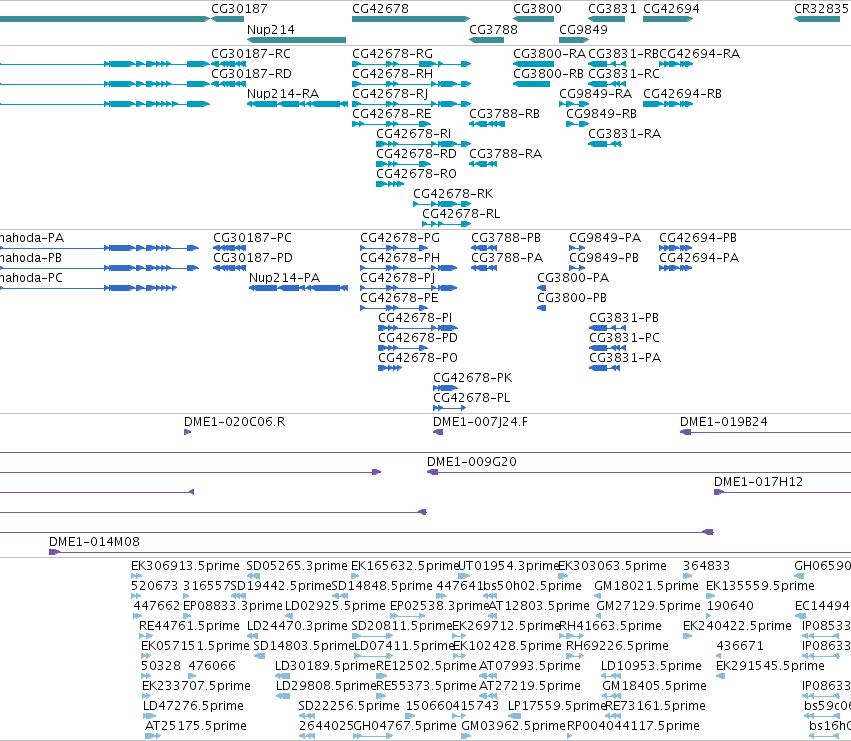The image size is (851, 741).
Task: Open protein CG3800-PB
Action: tap(572, 299)
